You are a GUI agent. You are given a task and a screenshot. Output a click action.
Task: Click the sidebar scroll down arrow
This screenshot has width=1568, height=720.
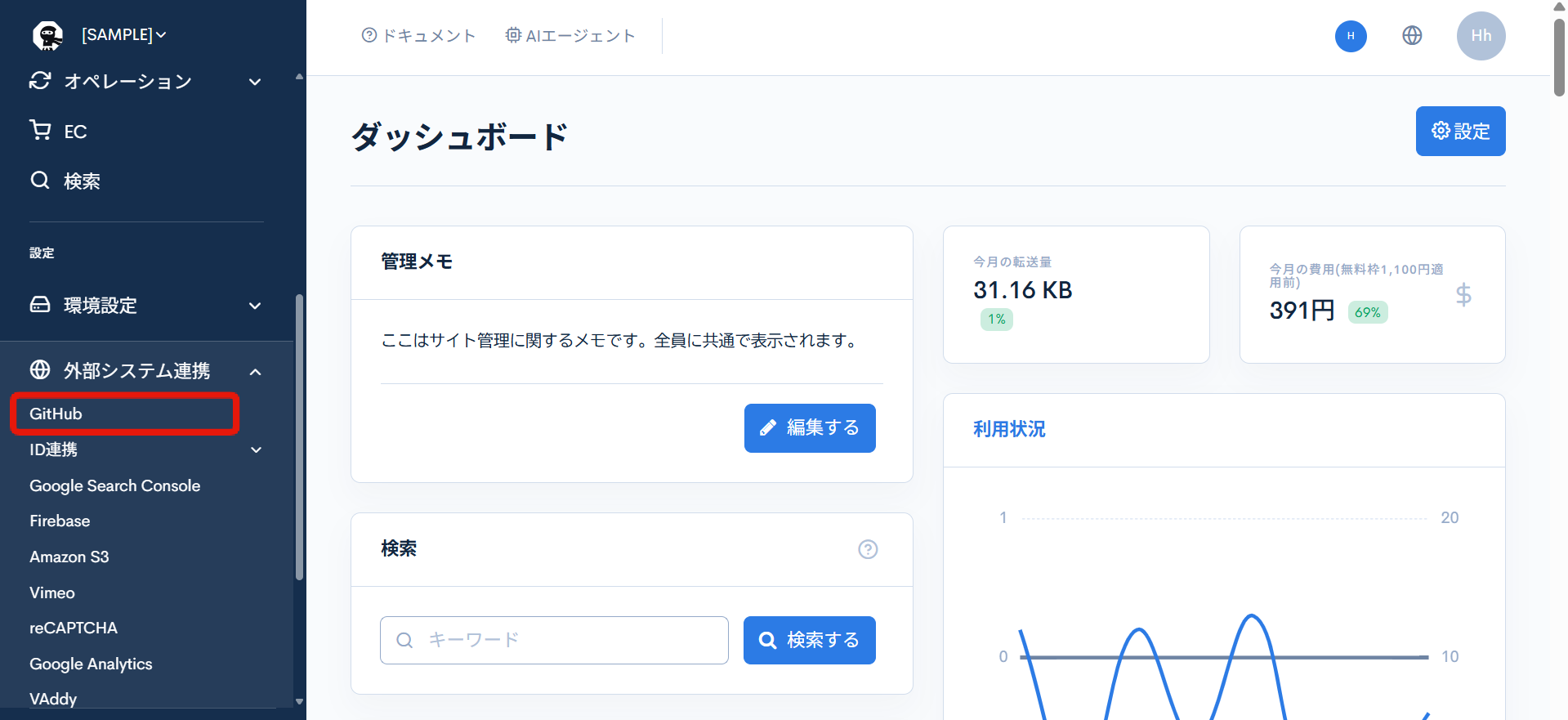[299, 701]
